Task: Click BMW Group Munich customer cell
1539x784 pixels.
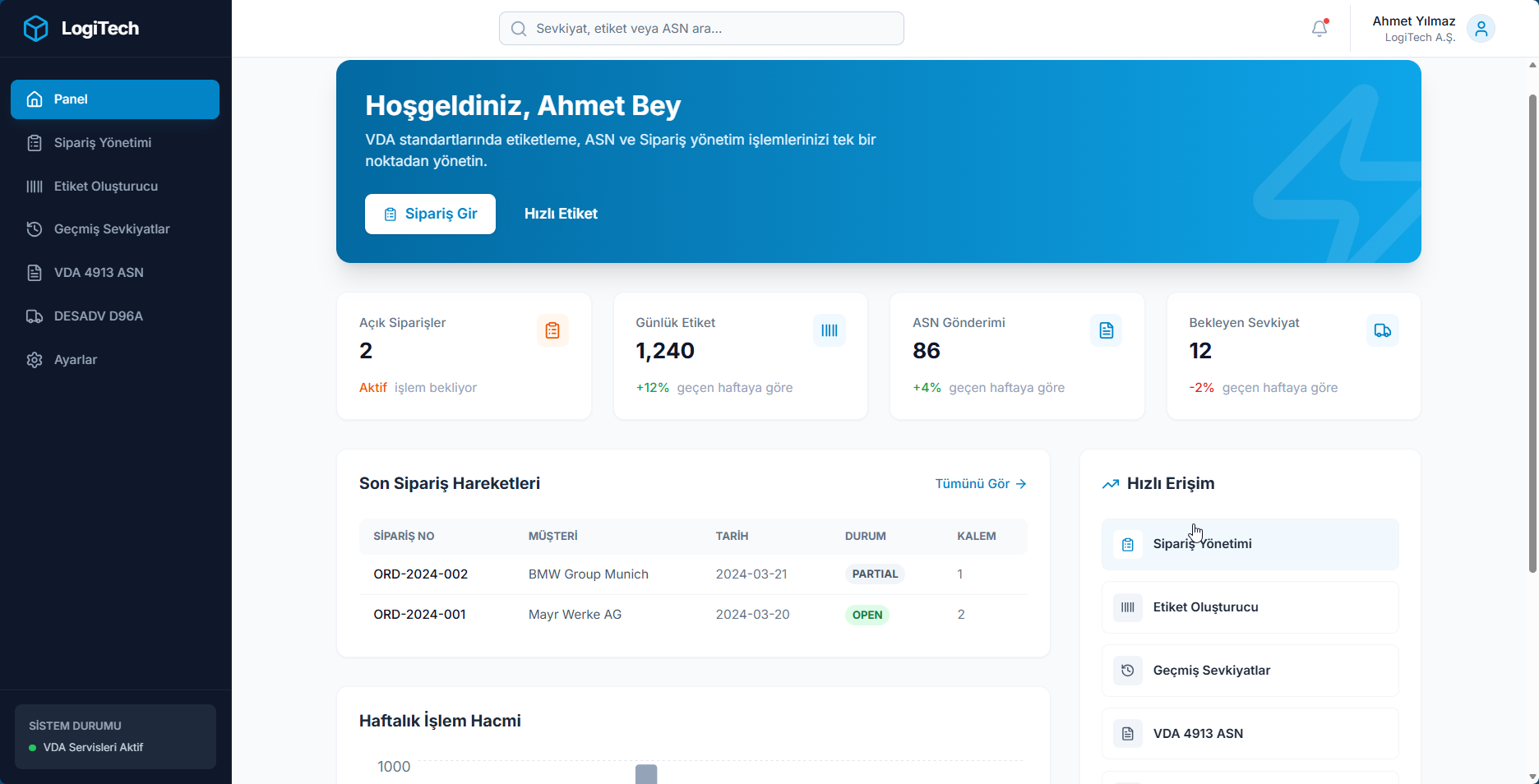Action: [589, 574]
